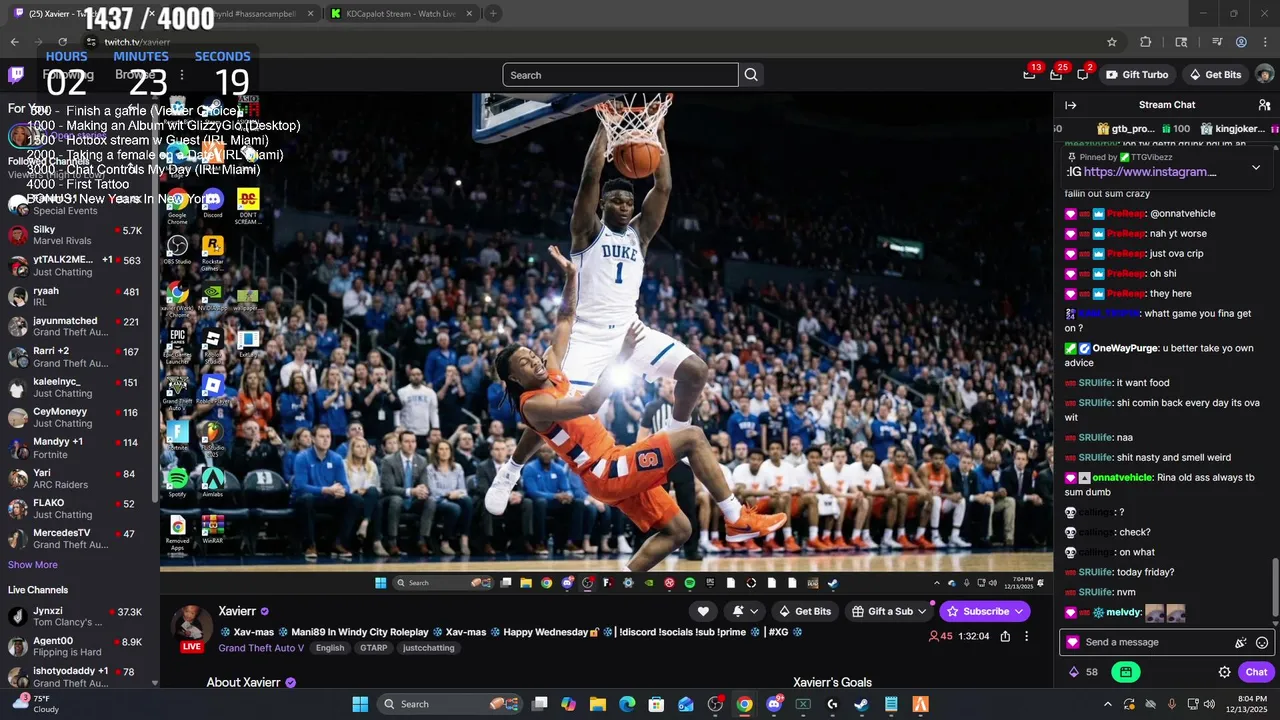
Task: Share the Xavierr stream
Action: coord(1005,636)
